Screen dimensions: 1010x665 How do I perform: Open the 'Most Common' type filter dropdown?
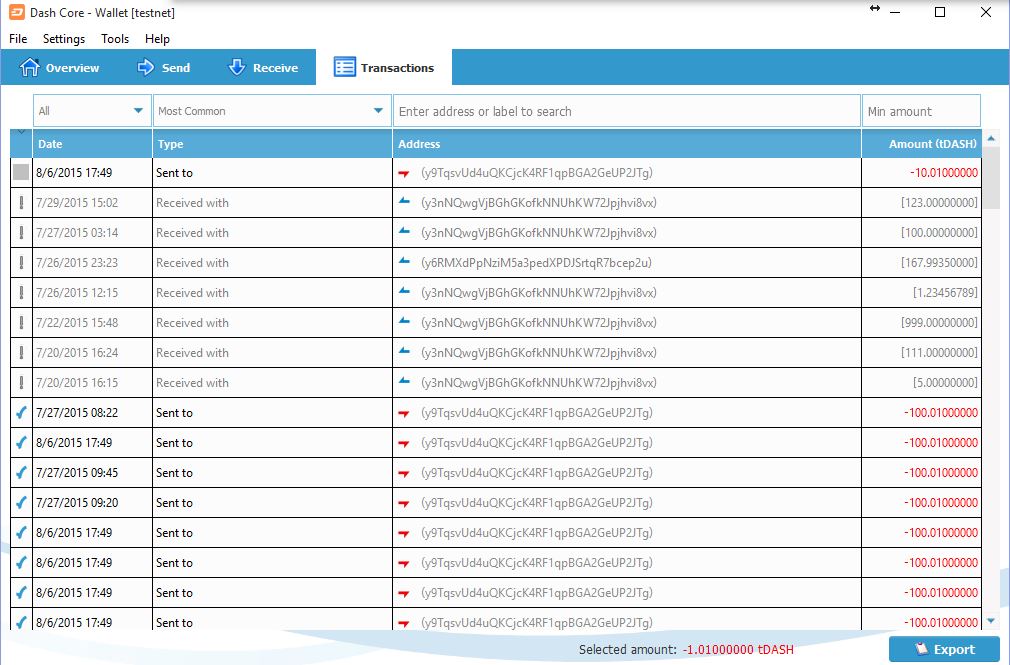(272, 111)
